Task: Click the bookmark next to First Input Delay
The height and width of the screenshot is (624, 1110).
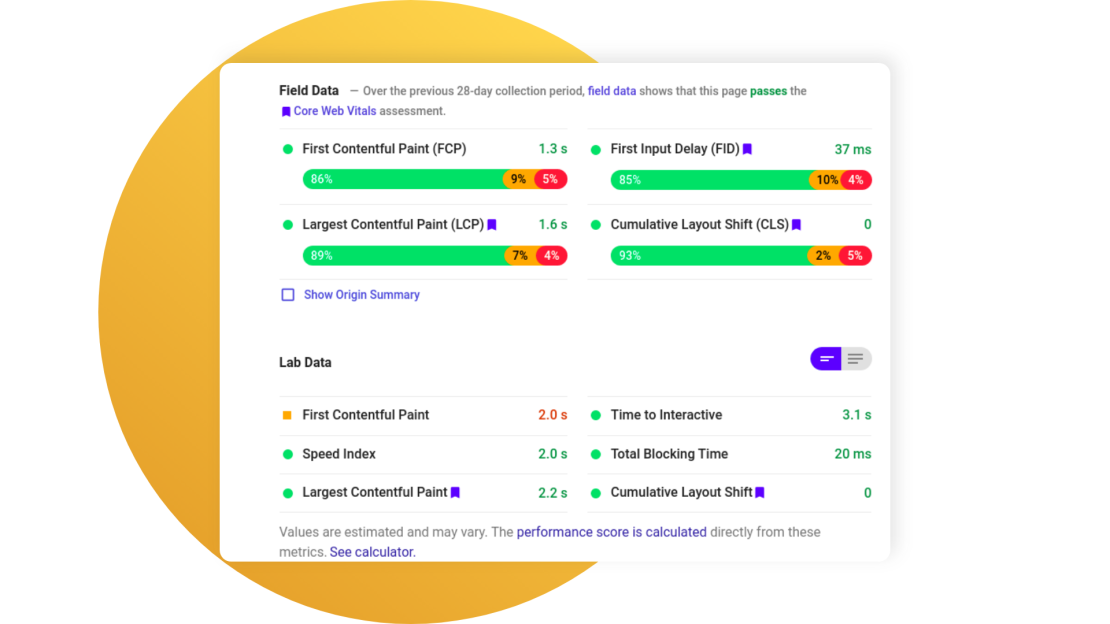Action: coord(747,148)
